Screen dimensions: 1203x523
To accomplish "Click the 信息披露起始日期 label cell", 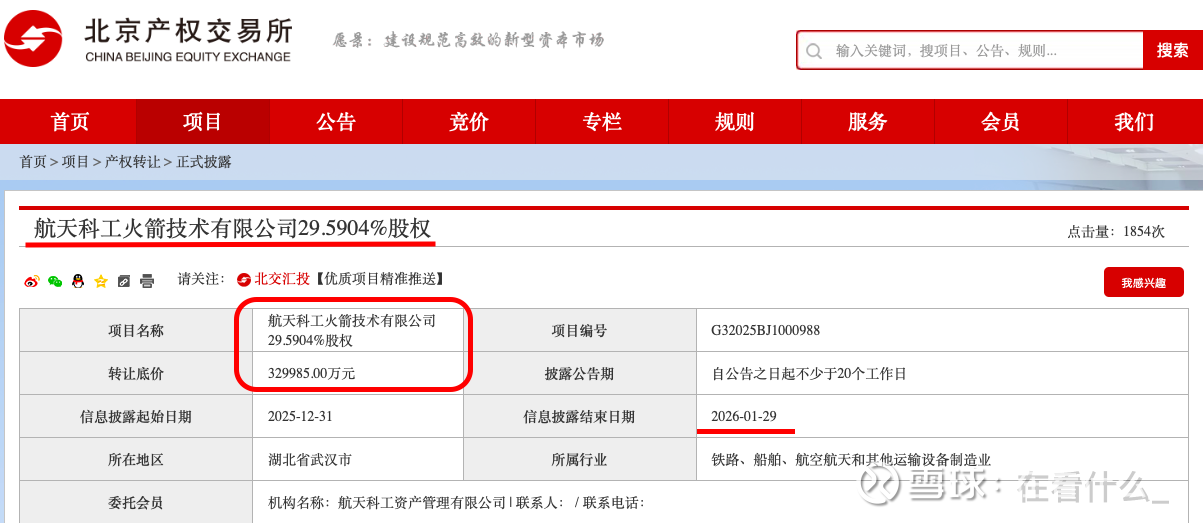I will [136, 416].
